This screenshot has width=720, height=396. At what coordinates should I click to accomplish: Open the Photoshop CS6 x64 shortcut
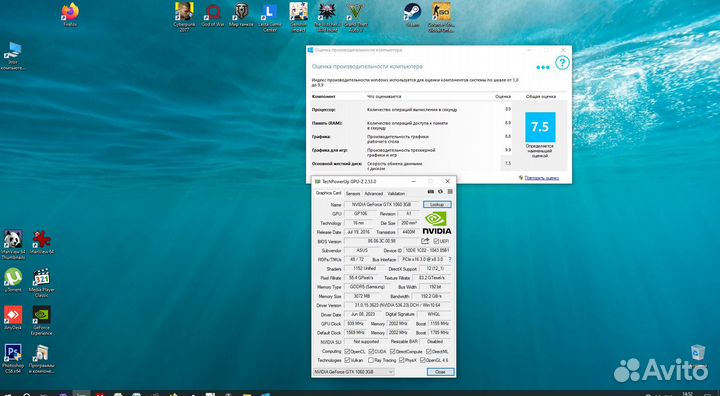pos(13,358)
